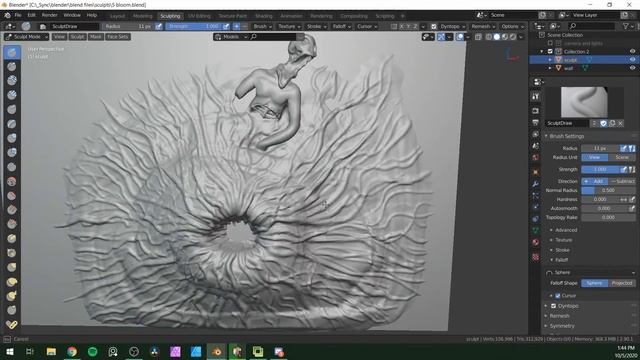The image size is (640, 360).
Task: Click the brush preview icon in tool header
Action: click(26, 26)
